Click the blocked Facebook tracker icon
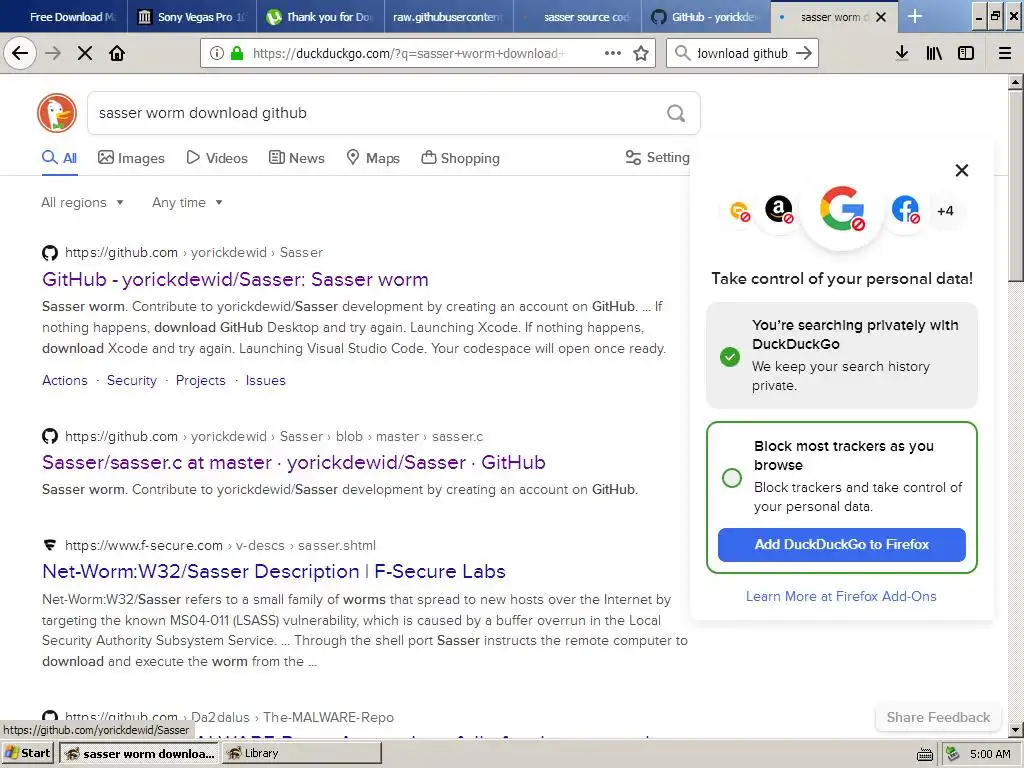Viewport: 1024px width, 768px height. tap(905, 210)
